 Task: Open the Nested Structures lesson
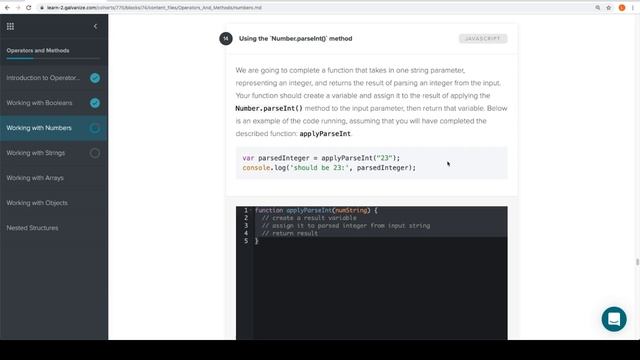[32, 228]
